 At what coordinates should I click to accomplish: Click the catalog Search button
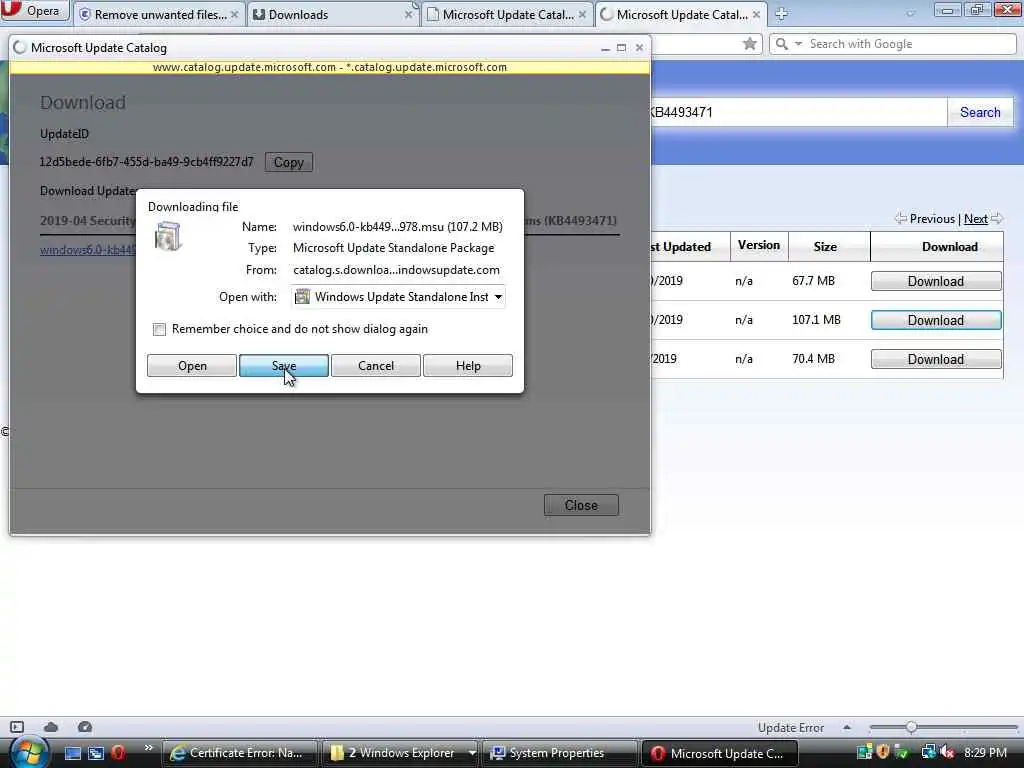tap(980, 112)
